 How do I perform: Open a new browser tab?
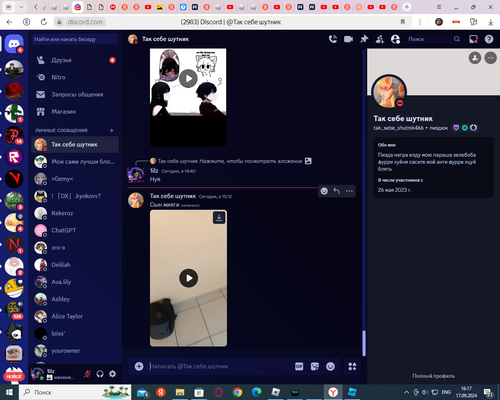pyautogui.click(x=407, y=7)
